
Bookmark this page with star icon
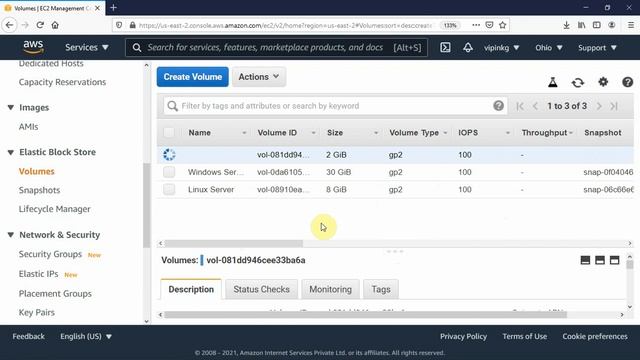point(502,25)
